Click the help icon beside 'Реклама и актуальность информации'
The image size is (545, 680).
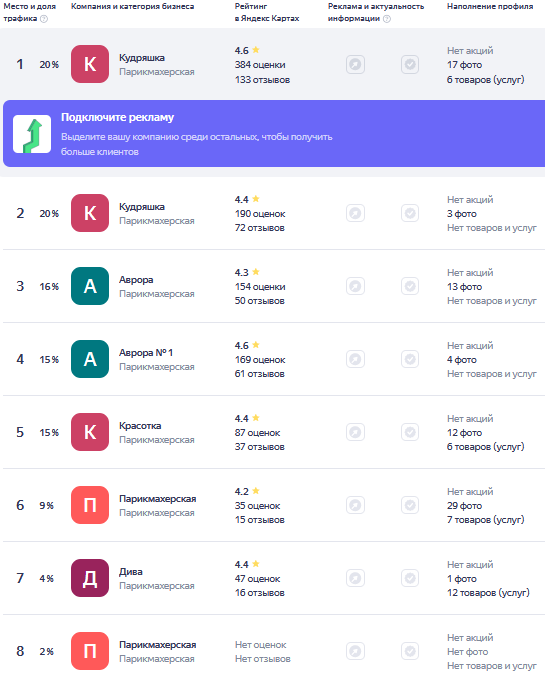click(387, 19)
